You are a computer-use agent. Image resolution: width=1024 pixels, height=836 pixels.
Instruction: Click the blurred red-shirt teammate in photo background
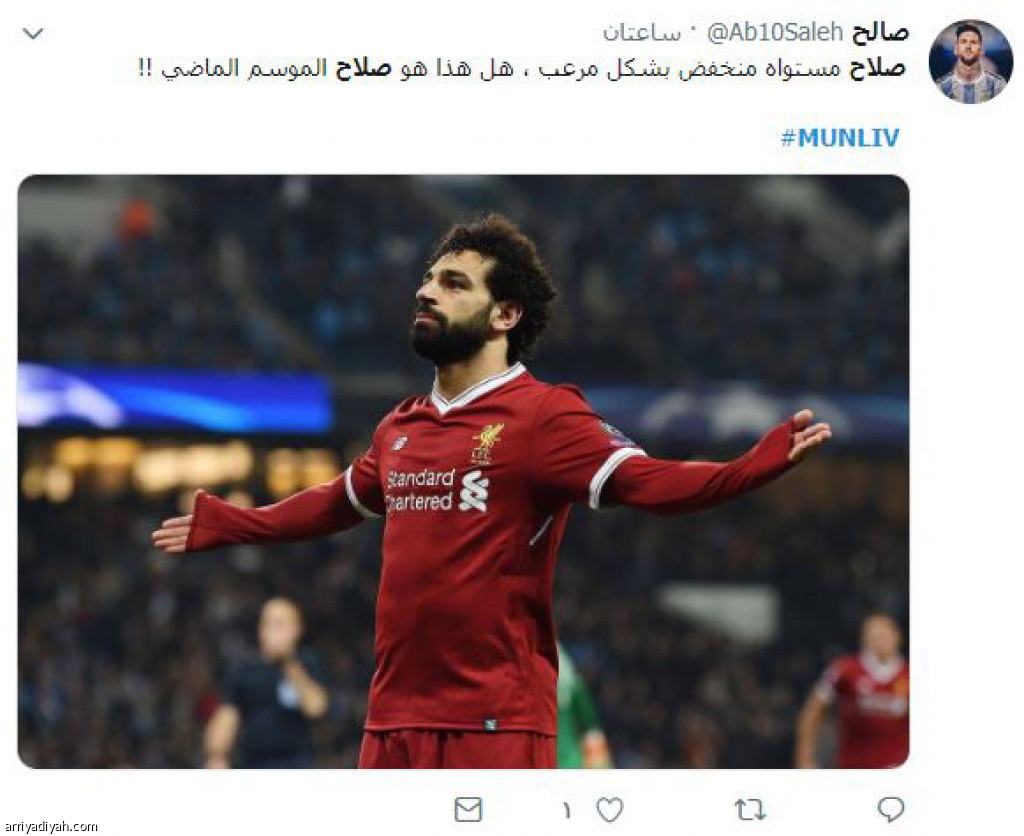(861, 691)
